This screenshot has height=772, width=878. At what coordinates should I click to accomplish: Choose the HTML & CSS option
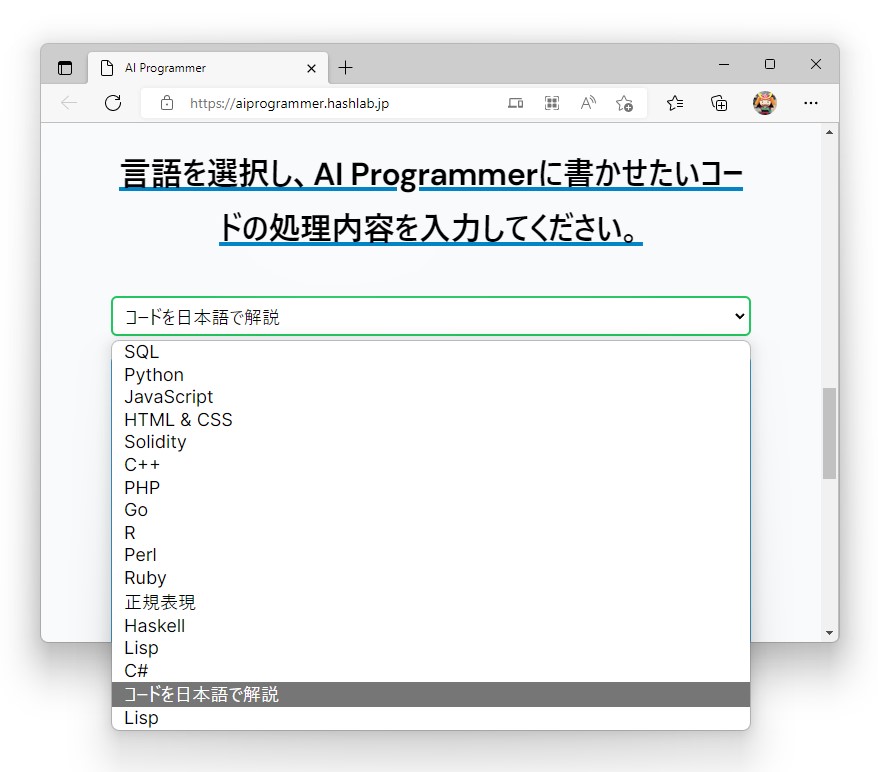pos(178,419)
